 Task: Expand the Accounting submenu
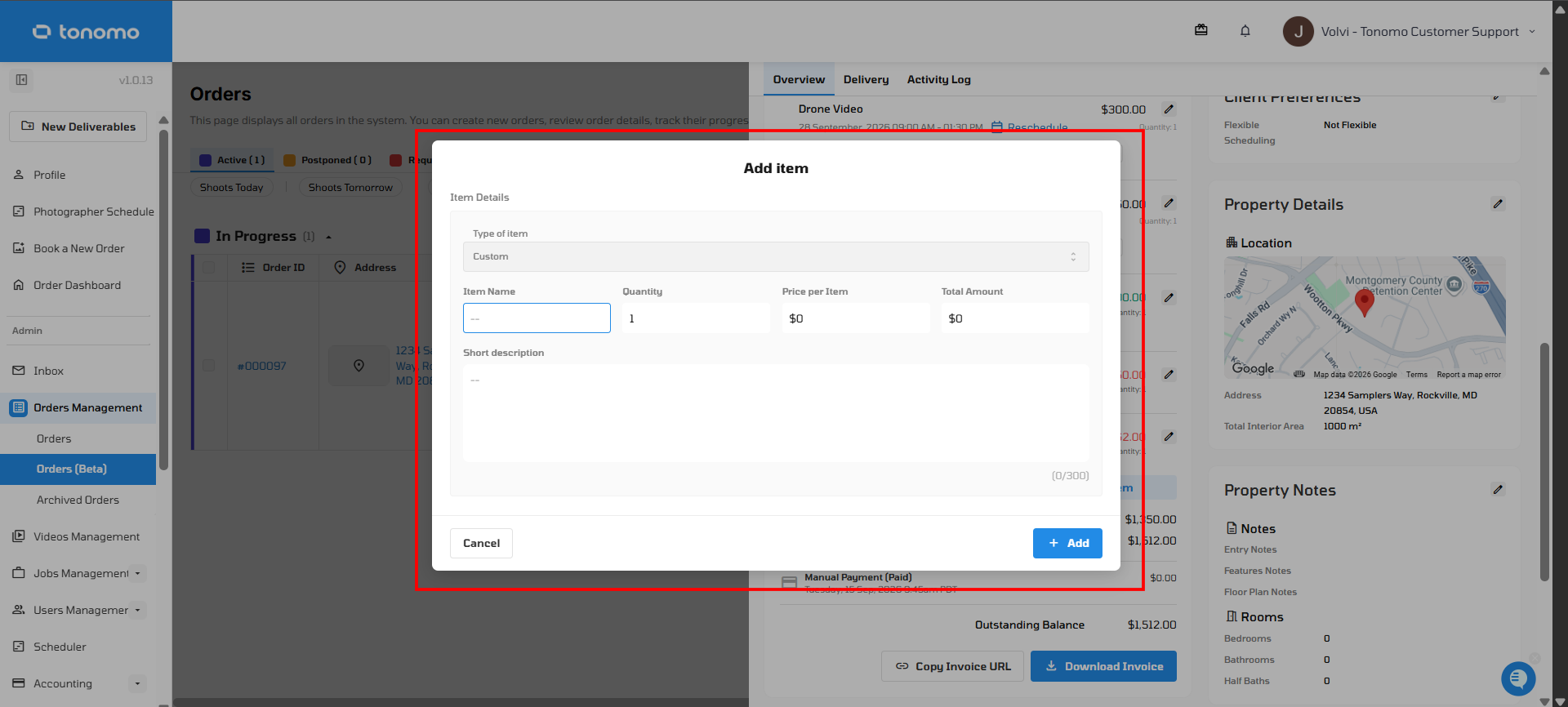point(137,683)
